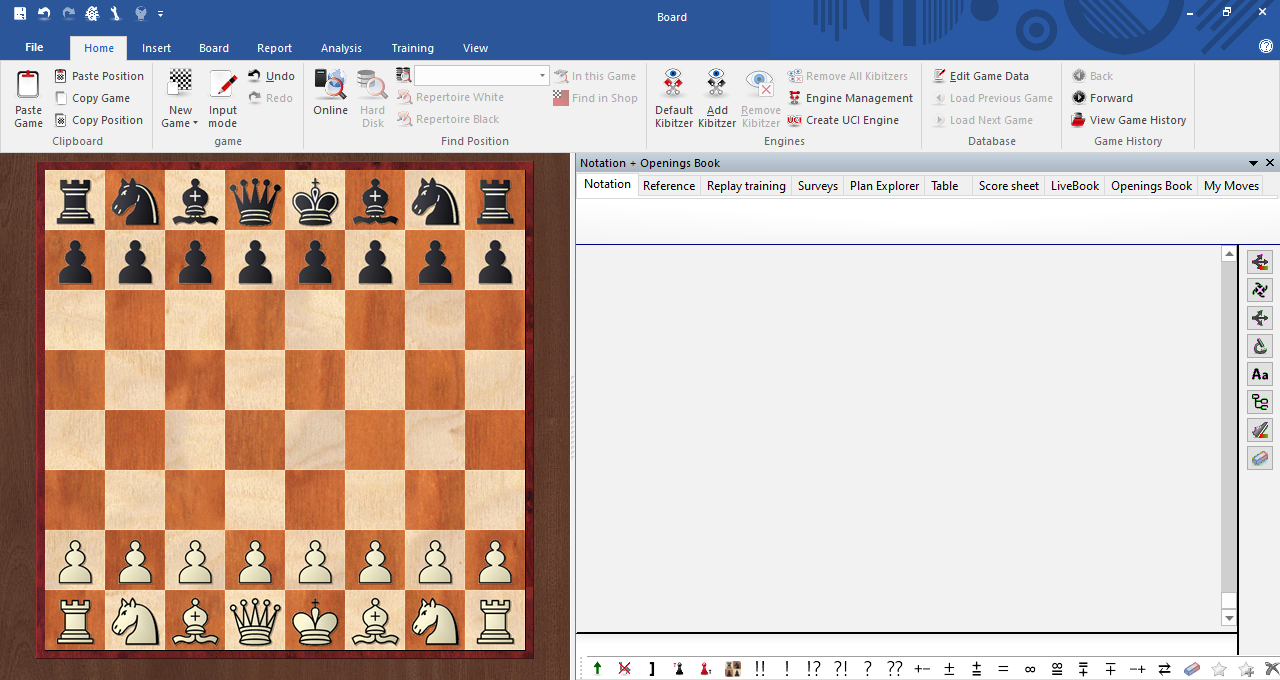This screenshot has width=1280, height=680.
Task: Insert the ?? blunder annotation symbol
Action: (895, 669)
